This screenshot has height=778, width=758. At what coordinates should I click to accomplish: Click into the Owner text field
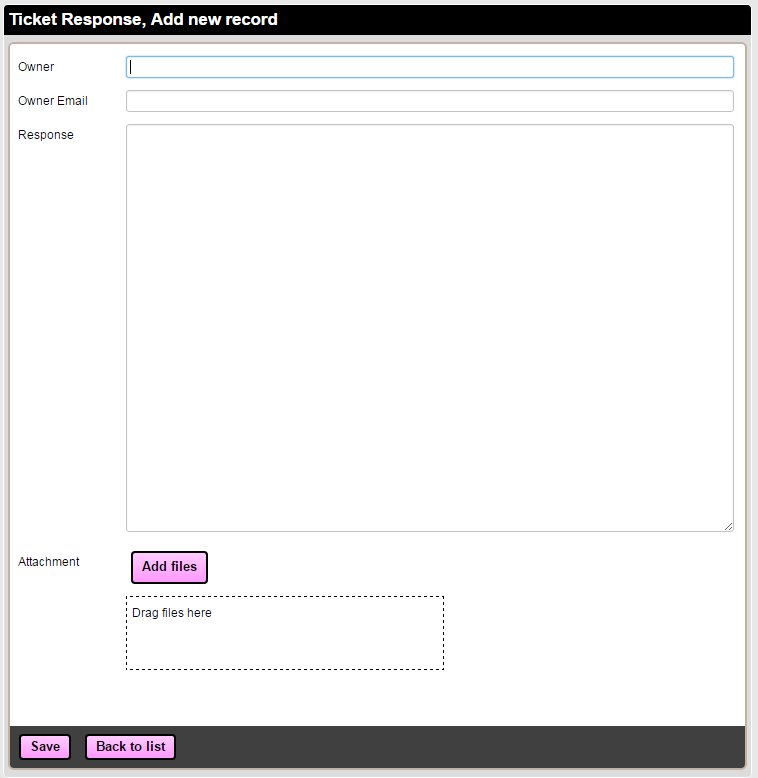[430, 67]
